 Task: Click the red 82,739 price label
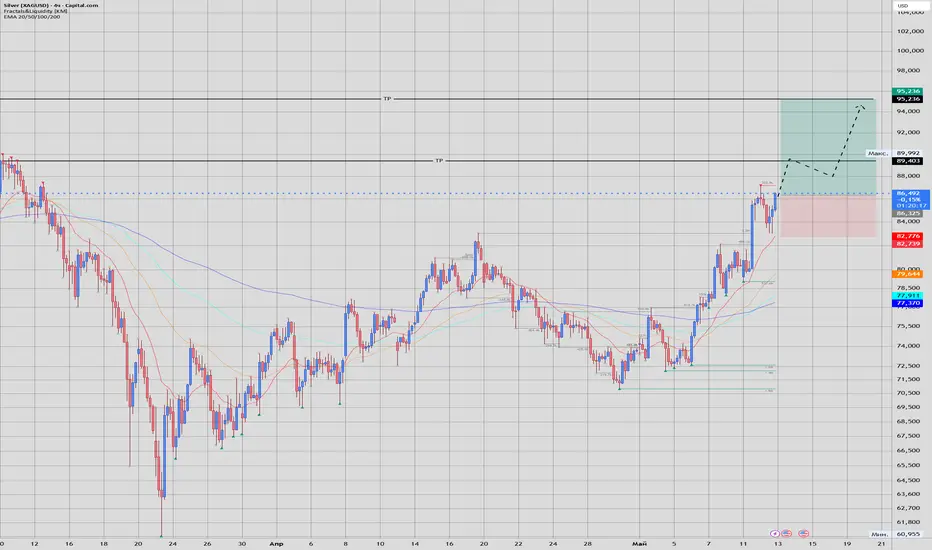[x=908, y=243]
